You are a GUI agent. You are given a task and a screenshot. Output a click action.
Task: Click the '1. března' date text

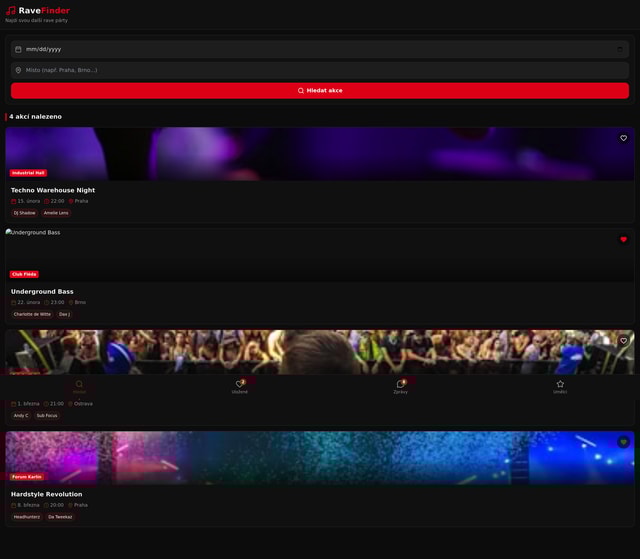[x=29, y=404]
